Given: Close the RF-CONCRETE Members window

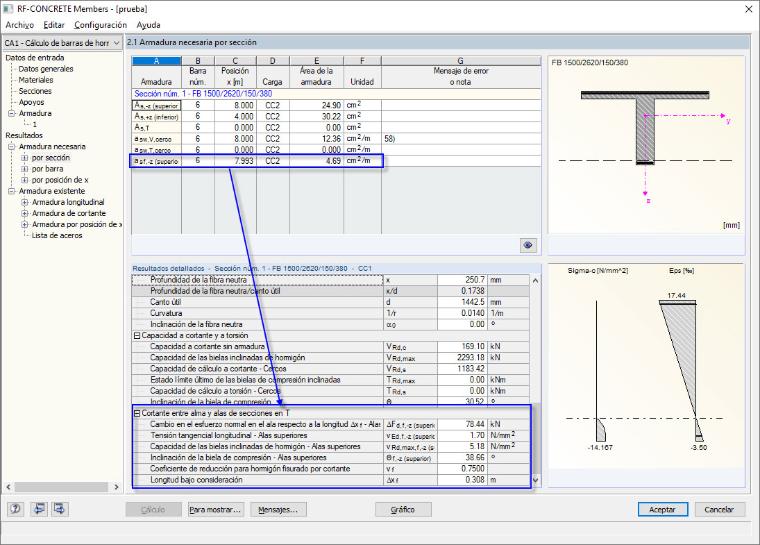Looking at the screenshot, I should 749,9.
